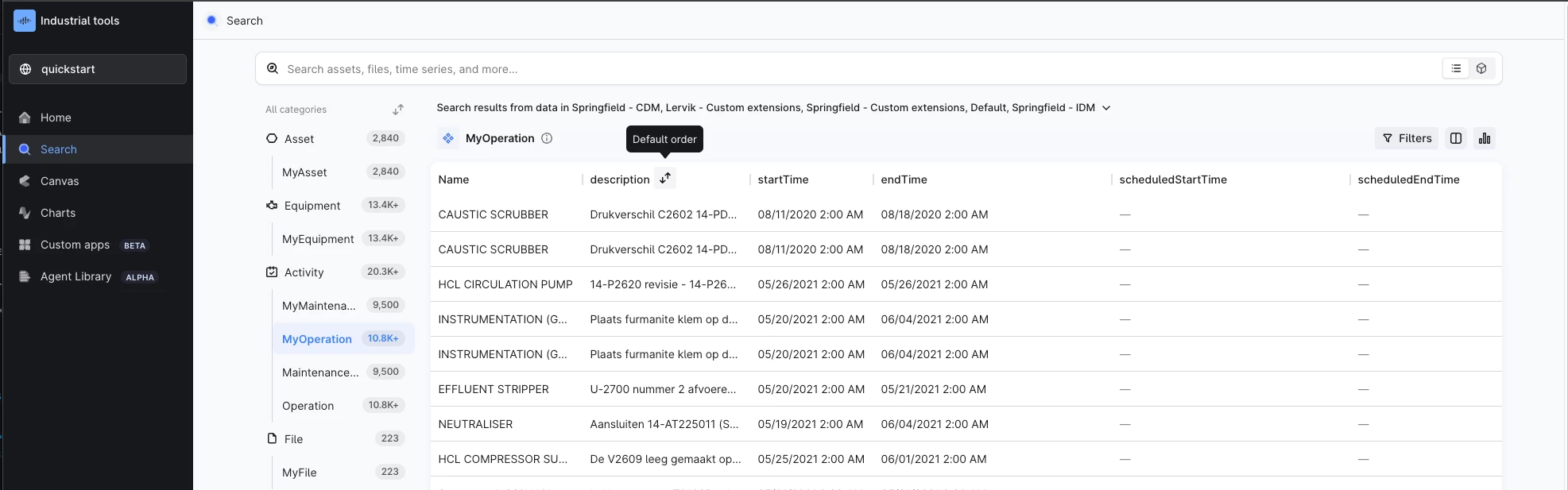Click the search magnifier icon
This screenshot has height=490, width=1568.
coord(273,69)
